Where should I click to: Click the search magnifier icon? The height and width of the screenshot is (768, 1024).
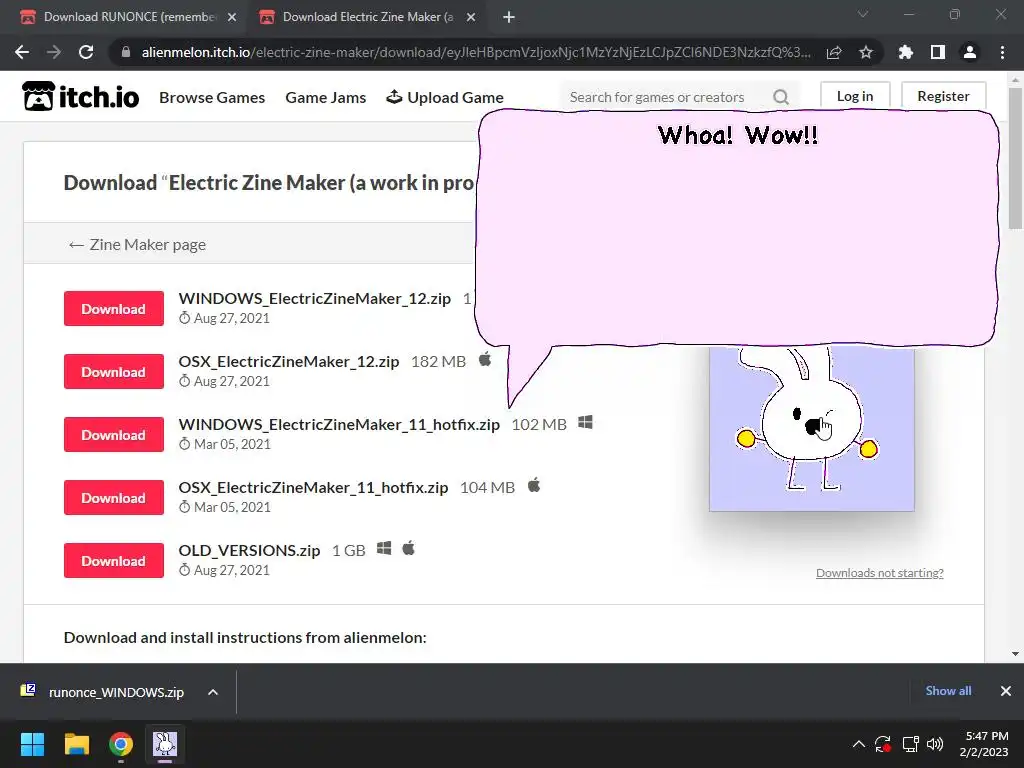click(x=781, y=97)
